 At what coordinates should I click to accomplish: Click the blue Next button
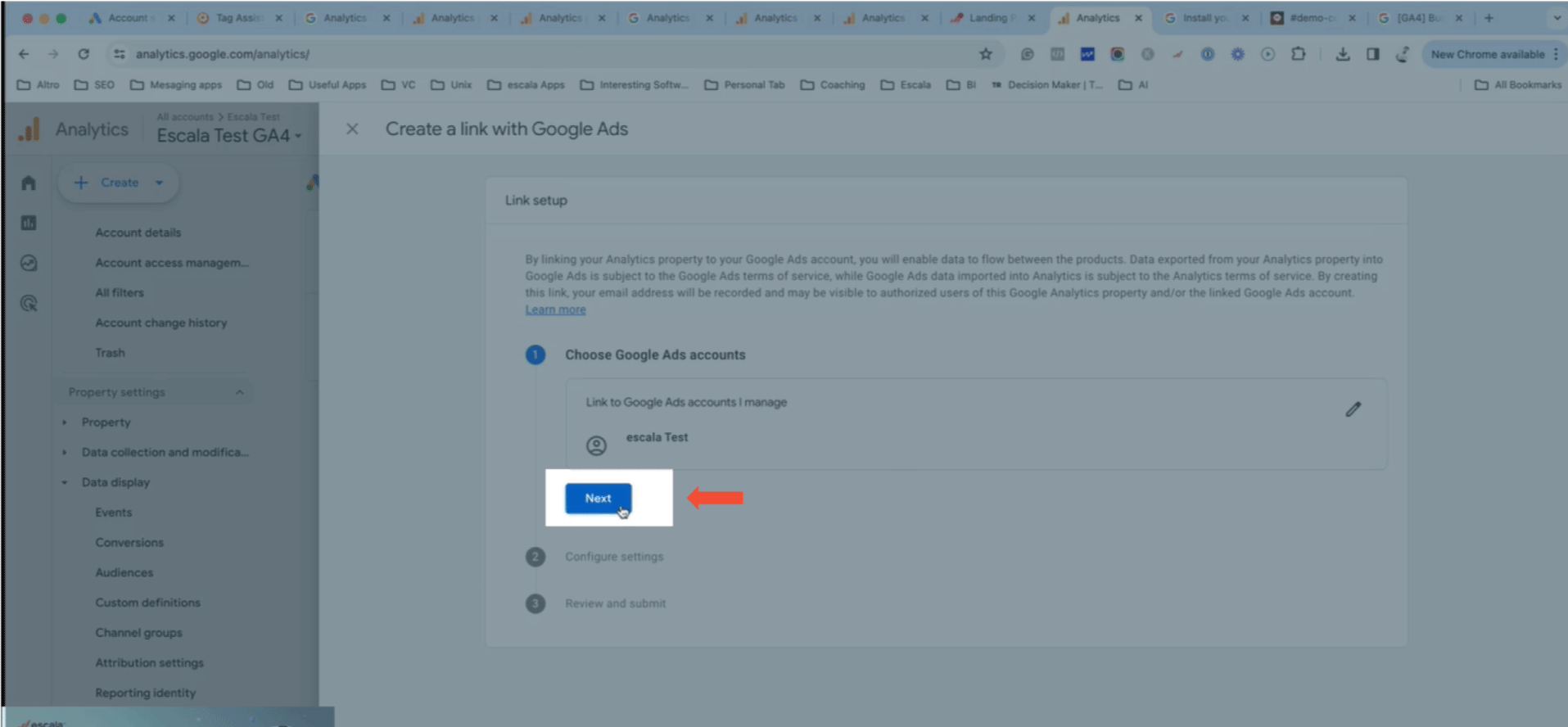[x=598, y=498]
